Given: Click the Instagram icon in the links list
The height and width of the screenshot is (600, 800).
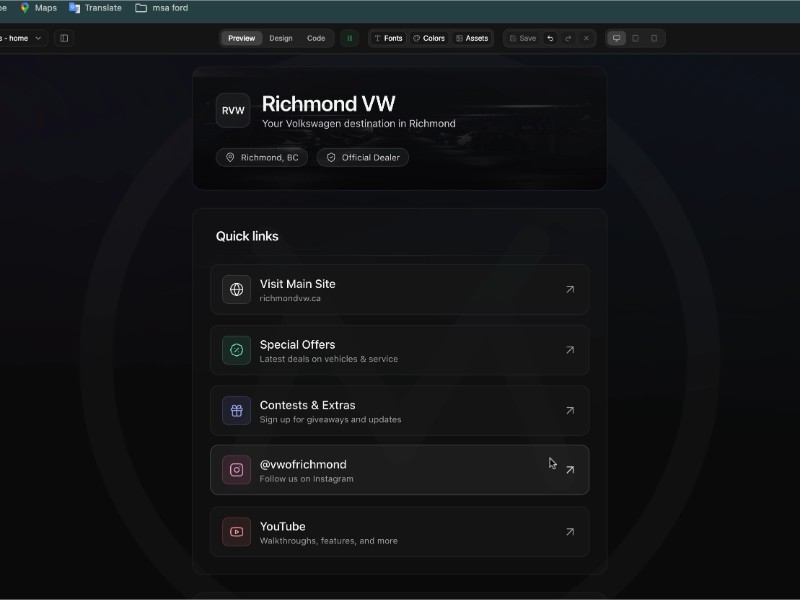Looking at the screenshot, I should point(237,470).
